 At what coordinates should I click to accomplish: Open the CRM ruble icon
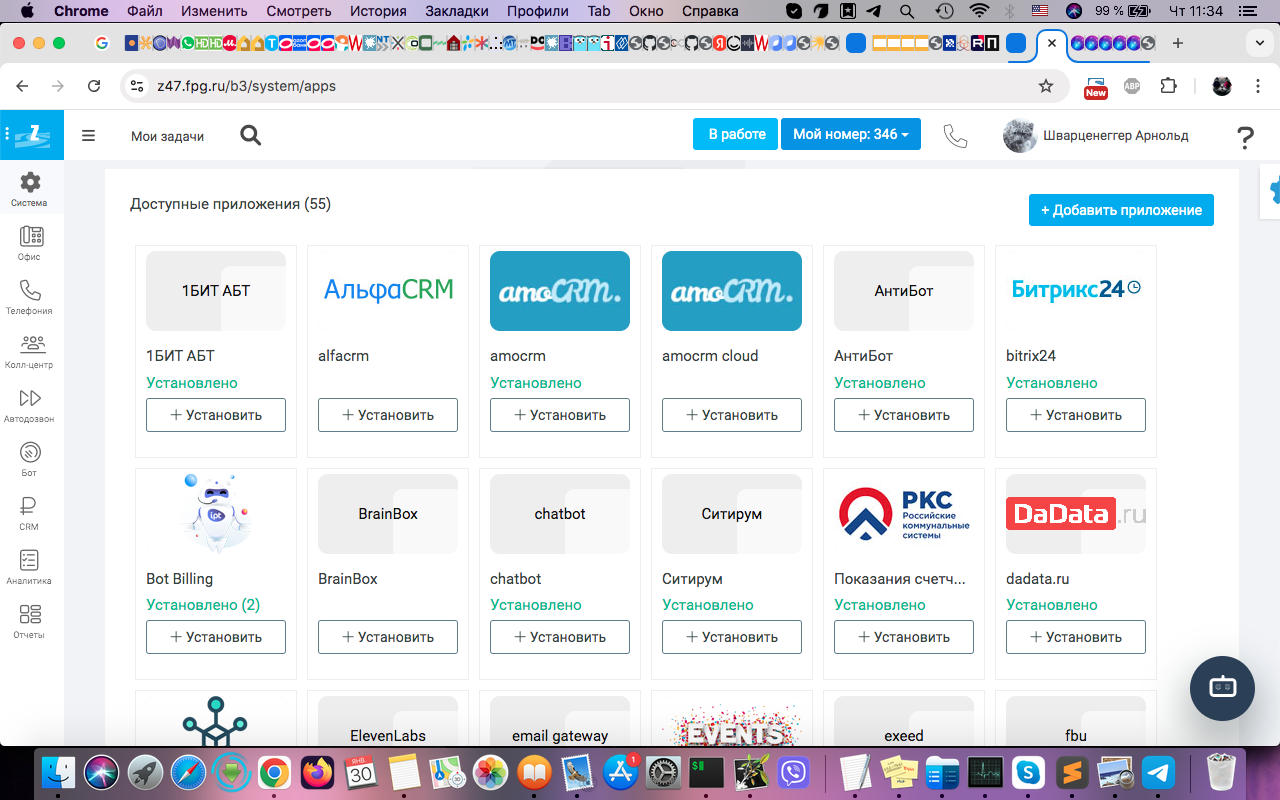[x=30, y=512]
